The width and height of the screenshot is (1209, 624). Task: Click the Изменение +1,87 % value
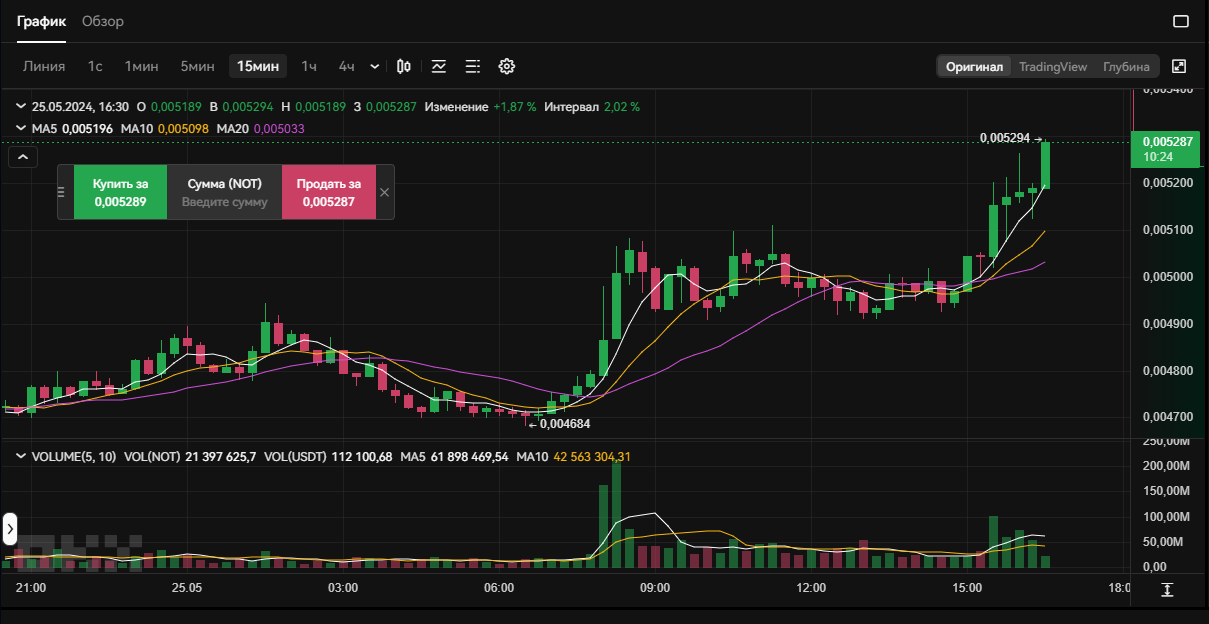tap(480, 106)
